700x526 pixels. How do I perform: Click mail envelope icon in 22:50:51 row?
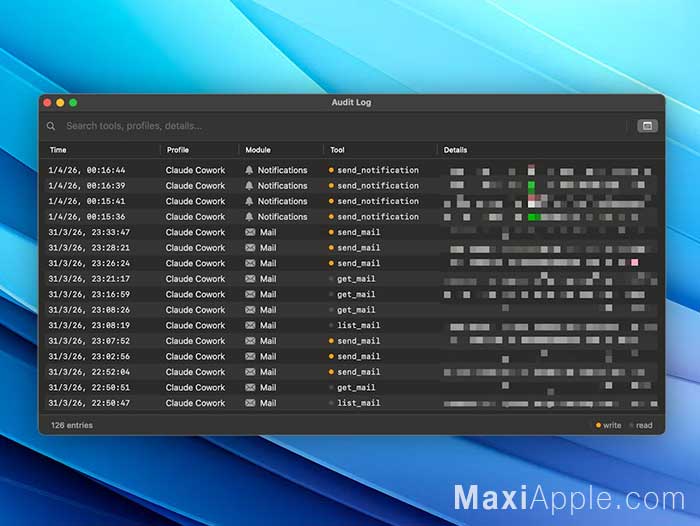[250, 388]
